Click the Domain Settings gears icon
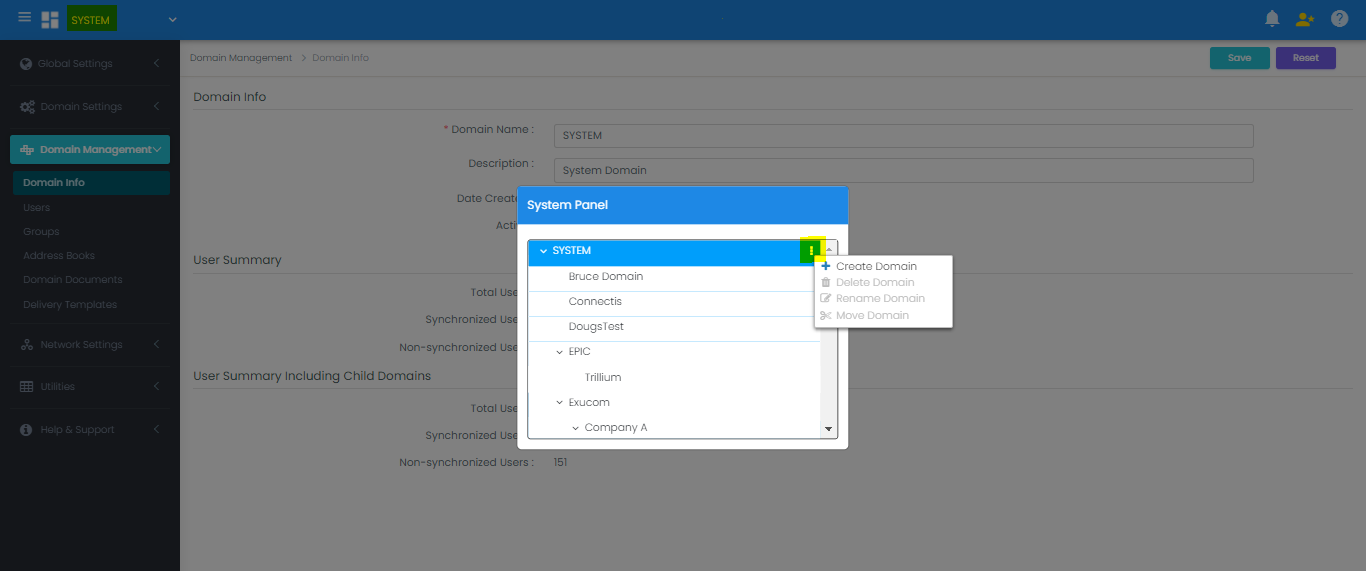The image size is (1366, 571). 28,107
